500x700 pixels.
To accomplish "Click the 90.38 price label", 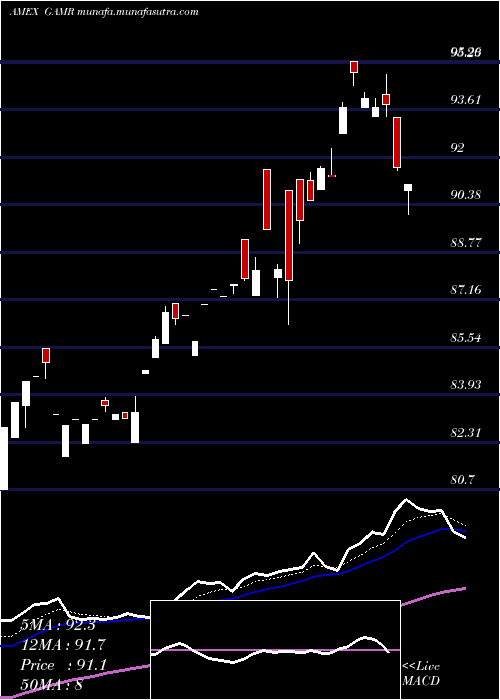I will tap(466, 195).
